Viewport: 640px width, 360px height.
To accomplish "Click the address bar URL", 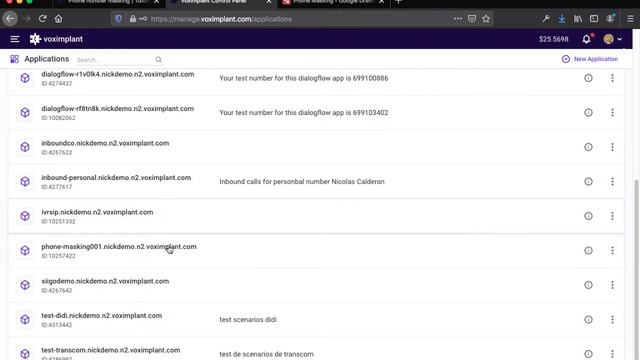I will 221,19.
